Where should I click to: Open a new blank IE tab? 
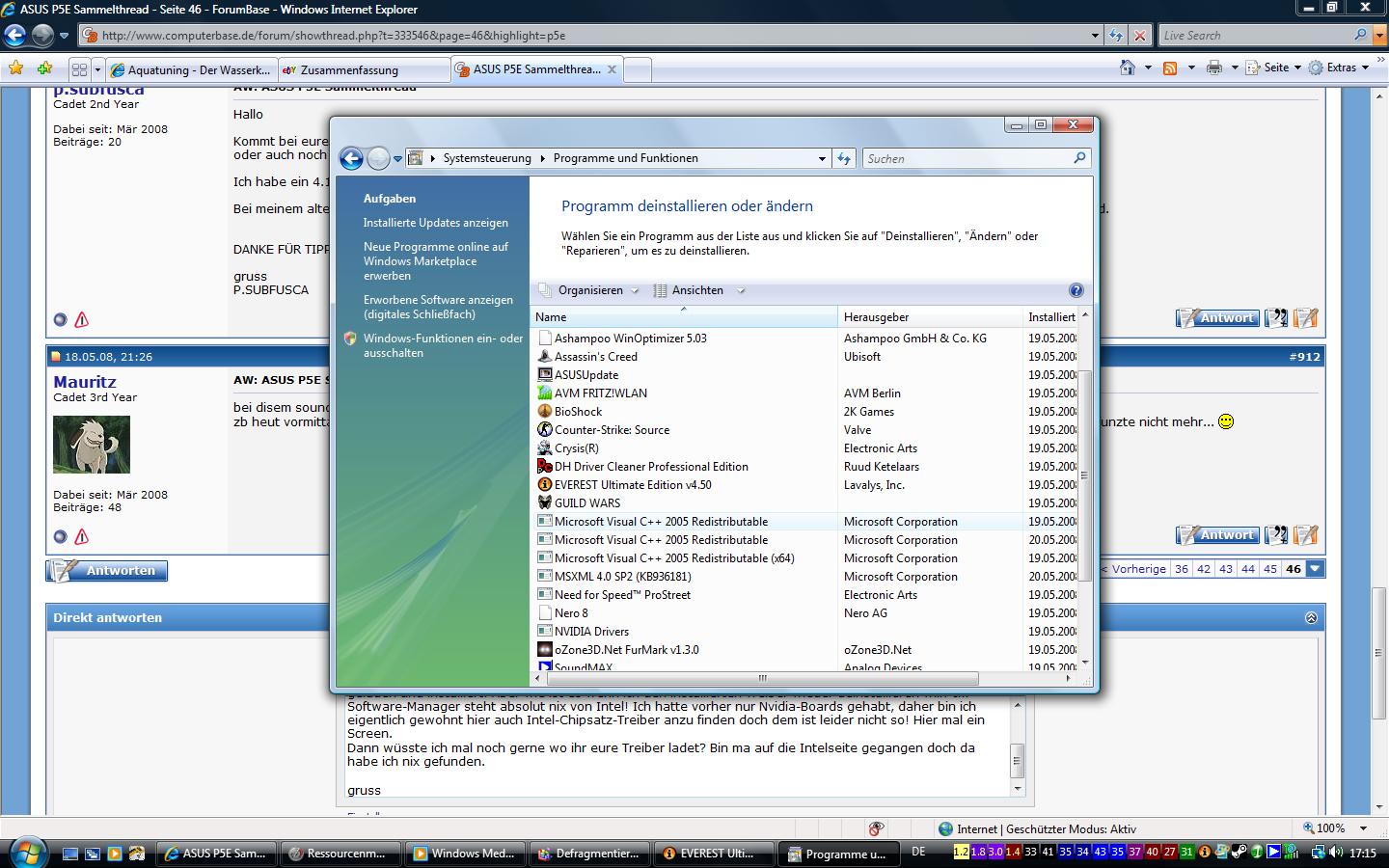pos(638,69)
